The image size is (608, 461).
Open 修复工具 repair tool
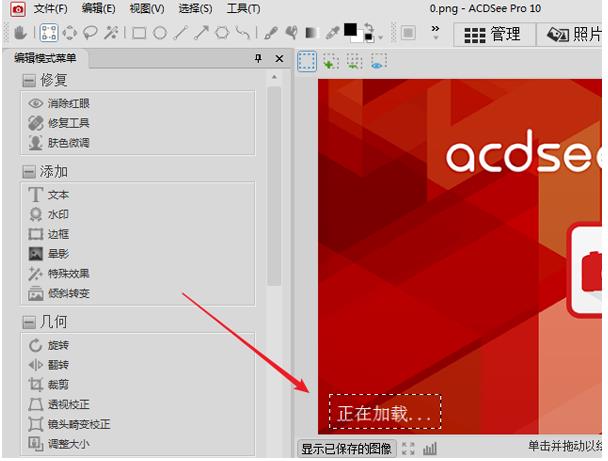[x=59, y=123]
